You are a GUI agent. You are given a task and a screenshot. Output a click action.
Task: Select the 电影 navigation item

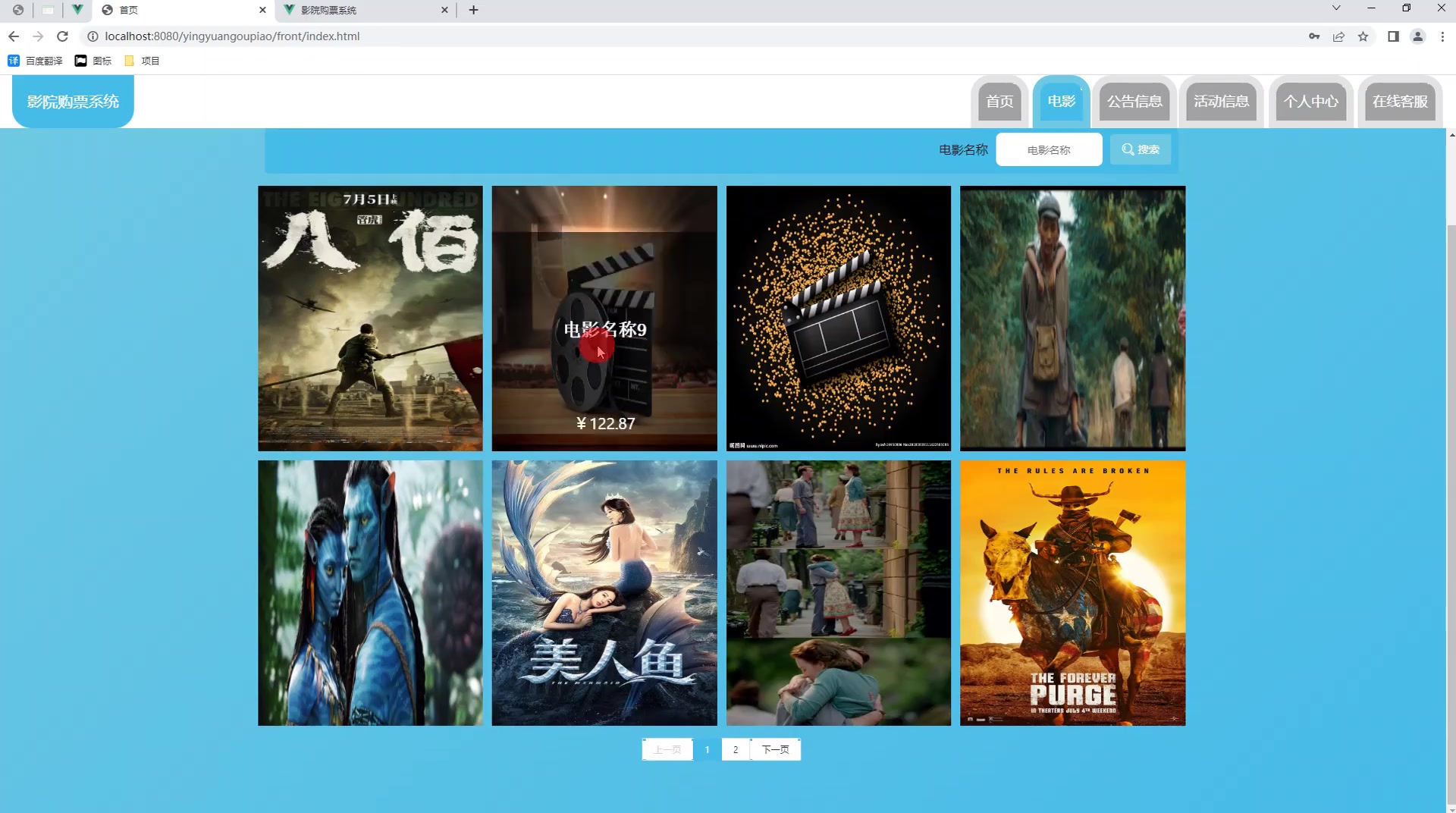coord(1061,102)
